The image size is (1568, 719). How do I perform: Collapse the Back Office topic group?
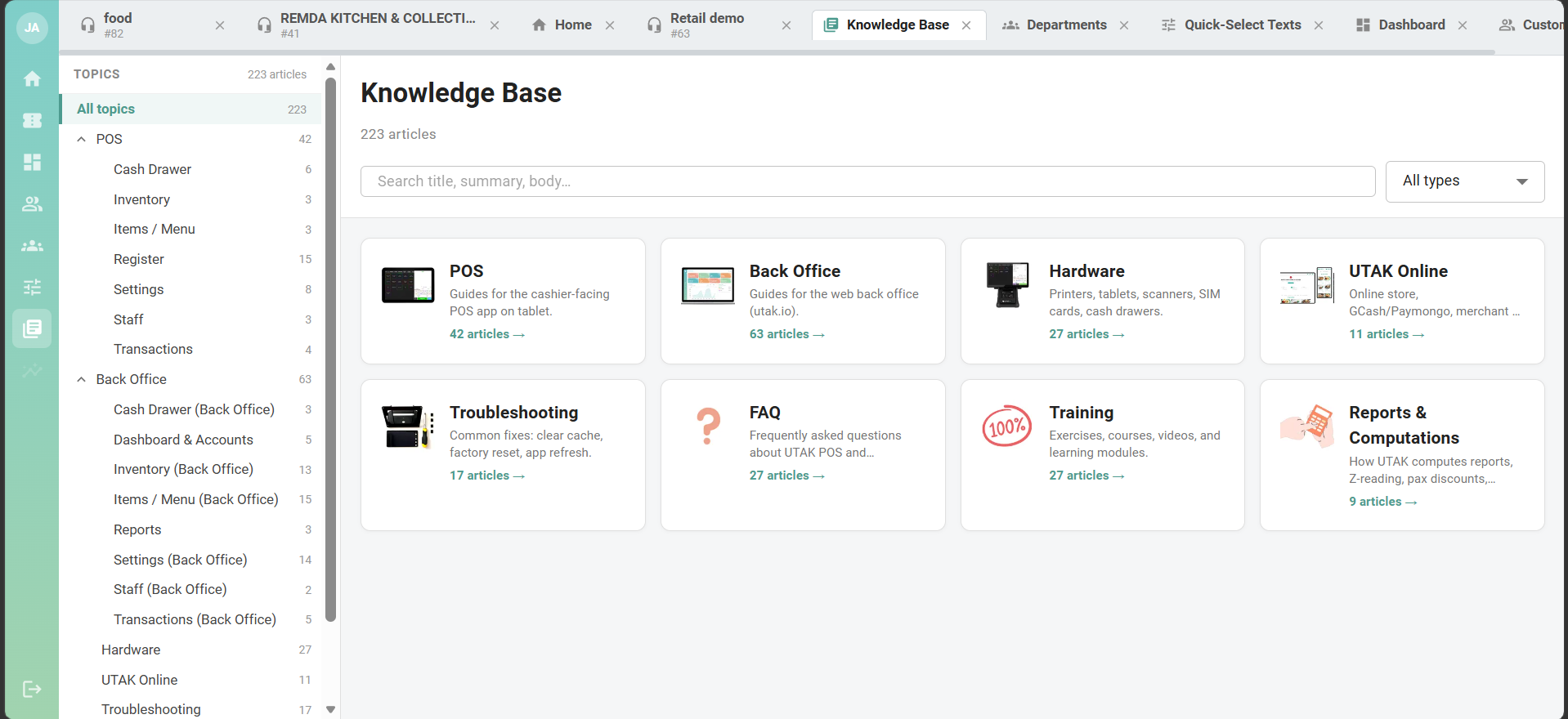[81, 379]
